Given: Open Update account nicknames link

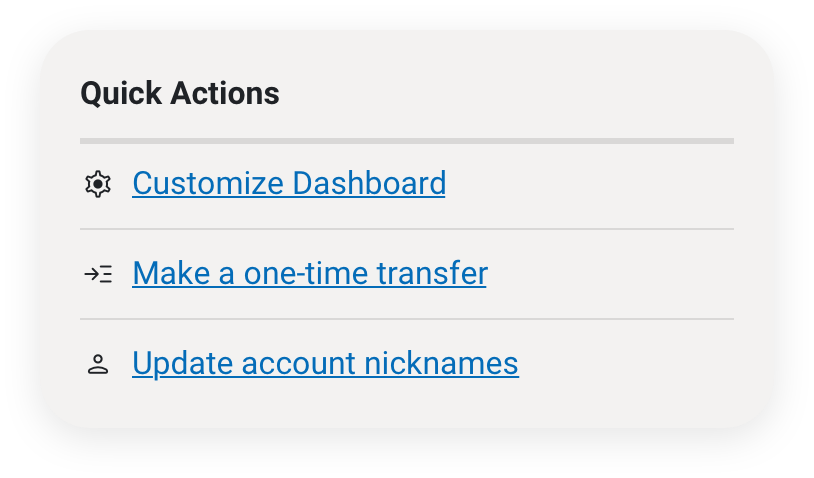Looking at the screenshot, I should [325, 363].
